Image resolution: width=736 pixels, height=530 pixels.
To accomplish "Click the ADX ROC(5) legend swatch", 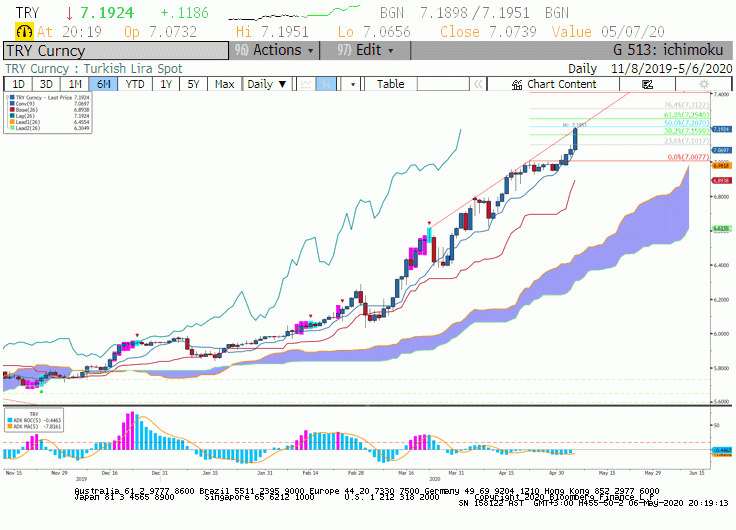I will [x=10, y=421].
